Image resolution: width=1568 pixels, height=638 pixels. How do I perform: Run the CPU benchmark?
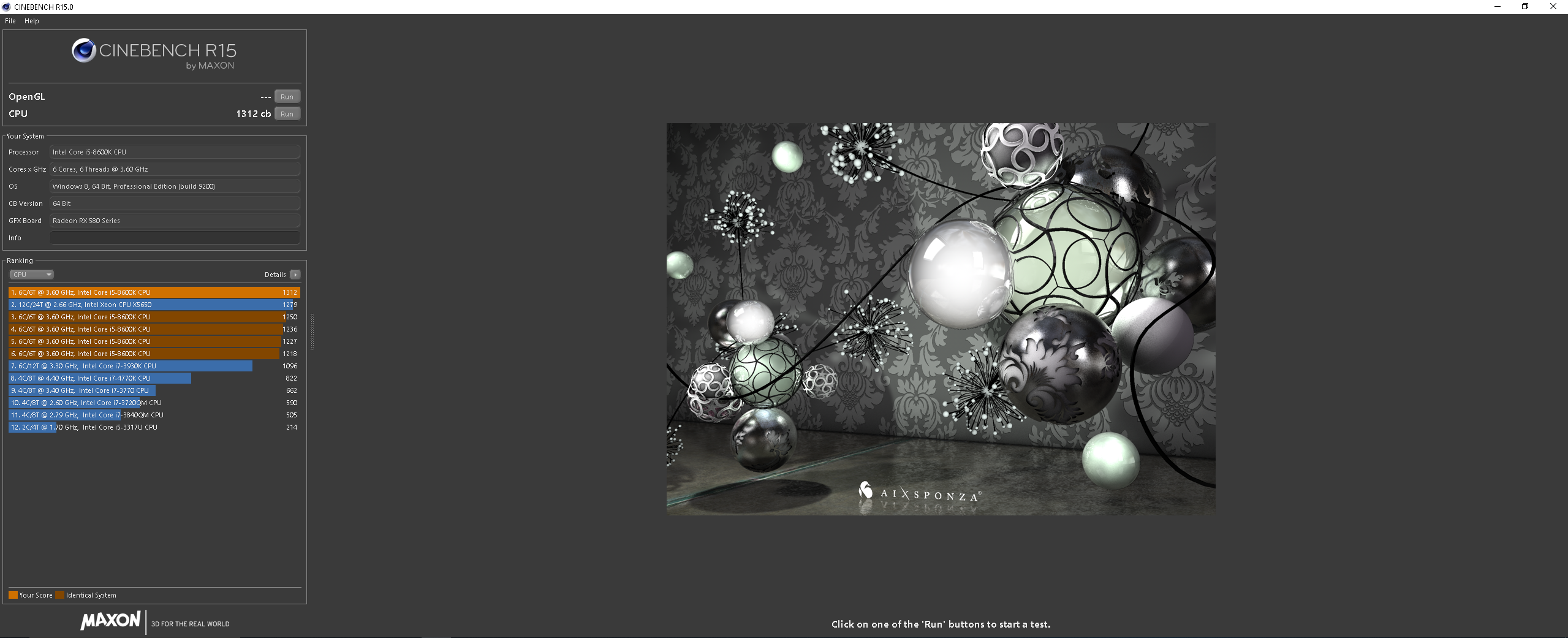click(x=287, y=114)
